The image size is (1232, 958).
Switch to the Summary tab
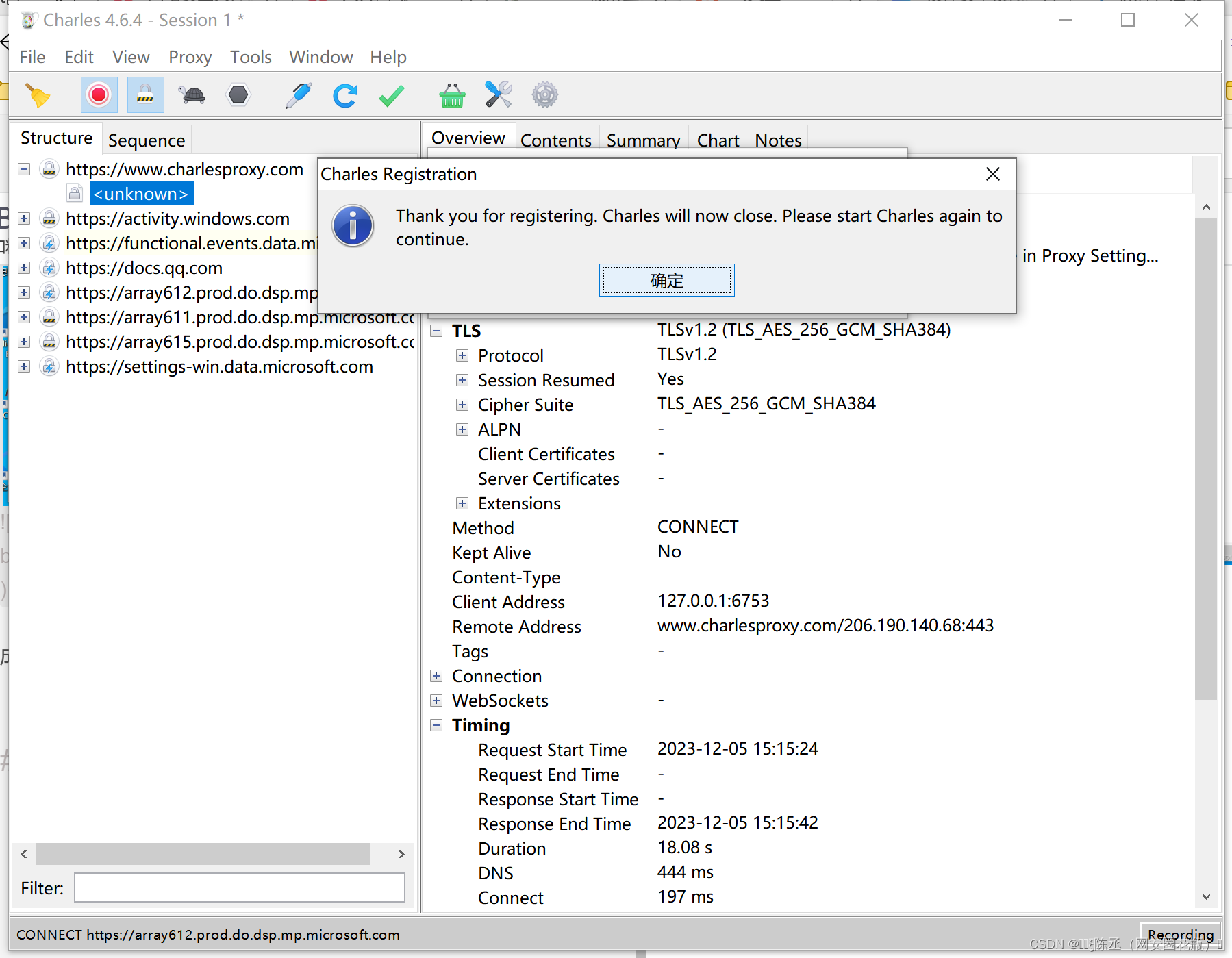(x=644, y=140)
